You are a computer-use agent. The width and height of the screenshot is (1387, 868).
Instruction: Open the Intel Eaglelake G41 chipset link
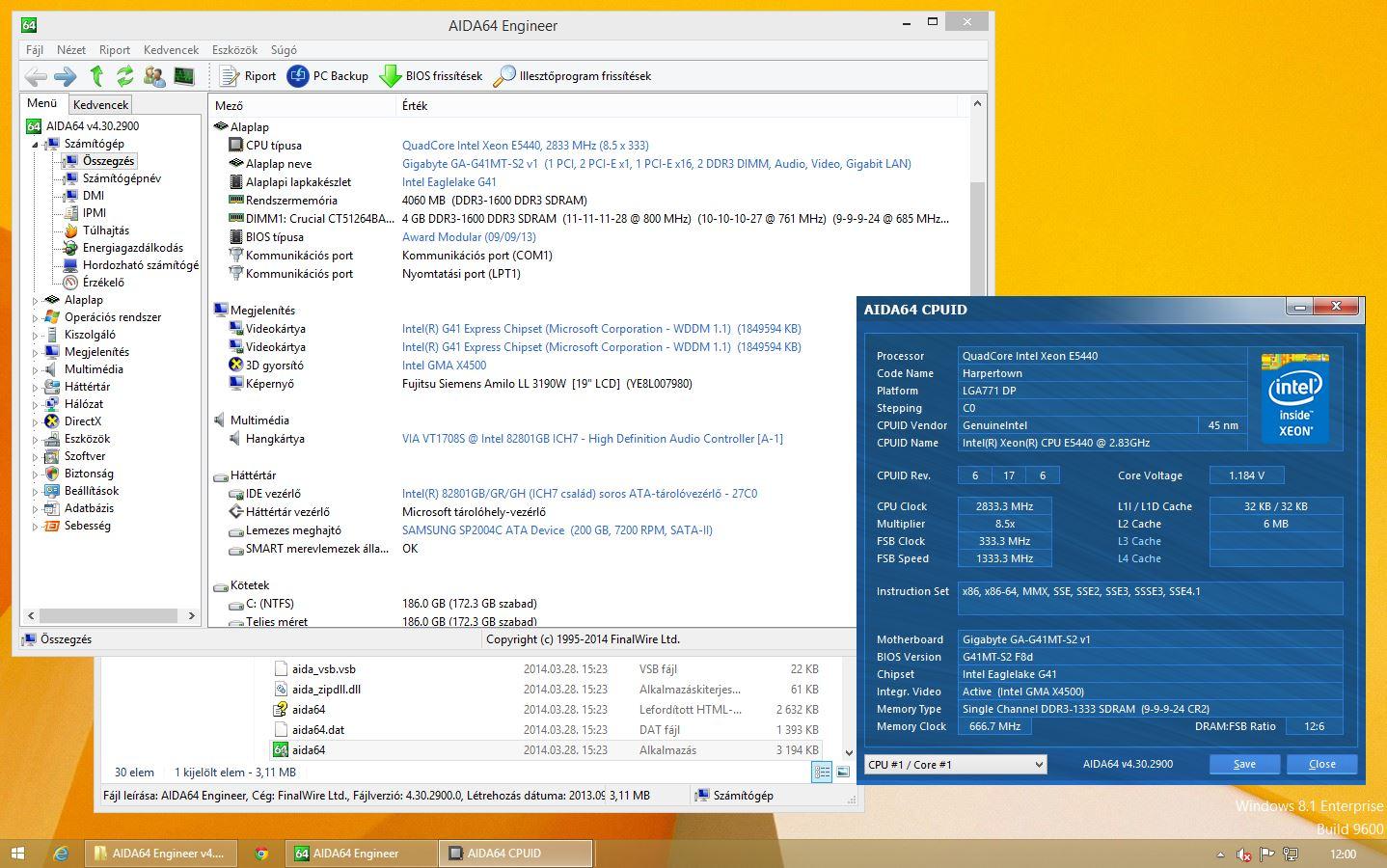(449, 182)
